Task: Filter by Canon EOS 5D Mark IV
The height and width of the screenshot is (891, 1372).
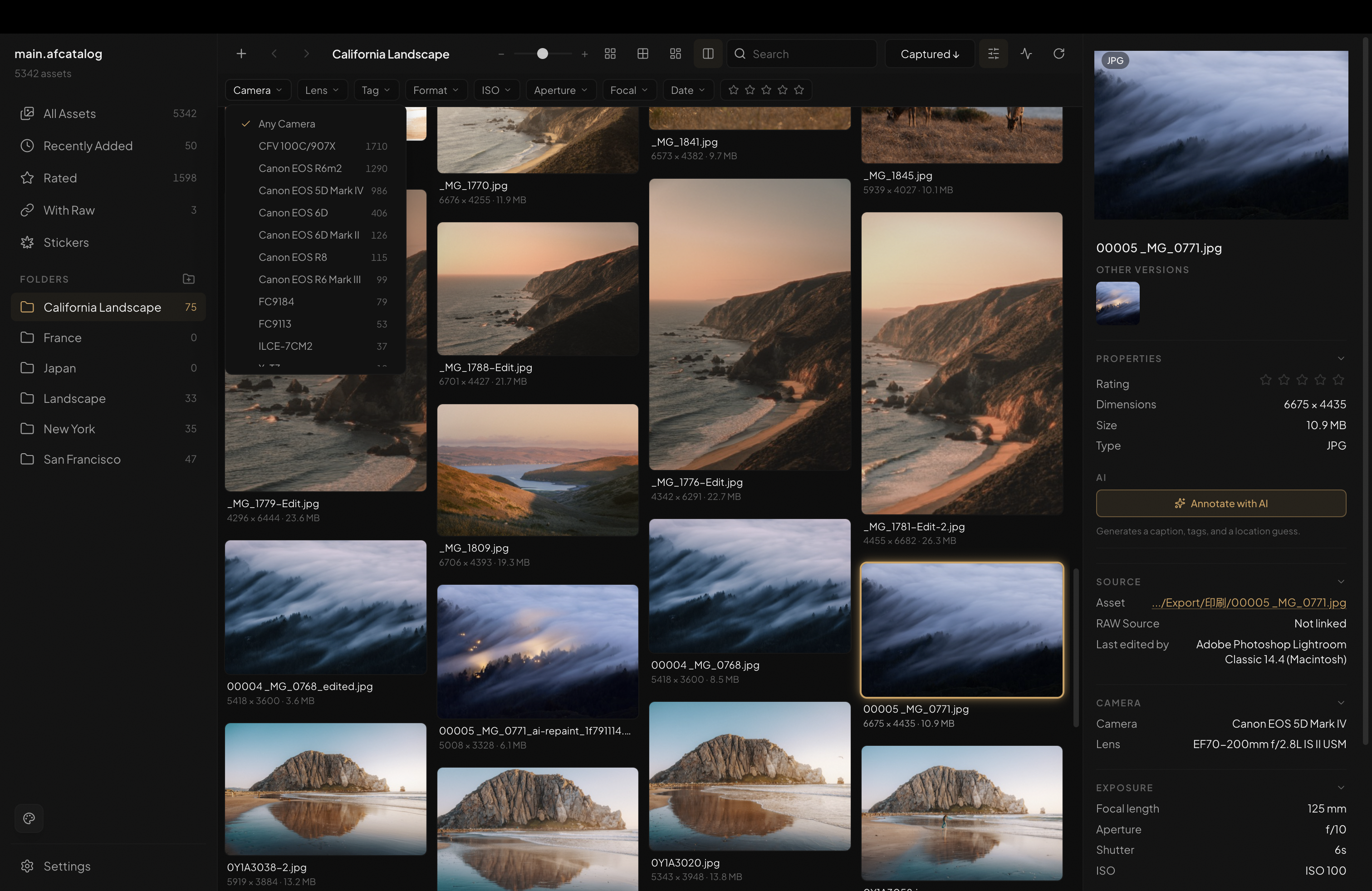Action: 315,191
